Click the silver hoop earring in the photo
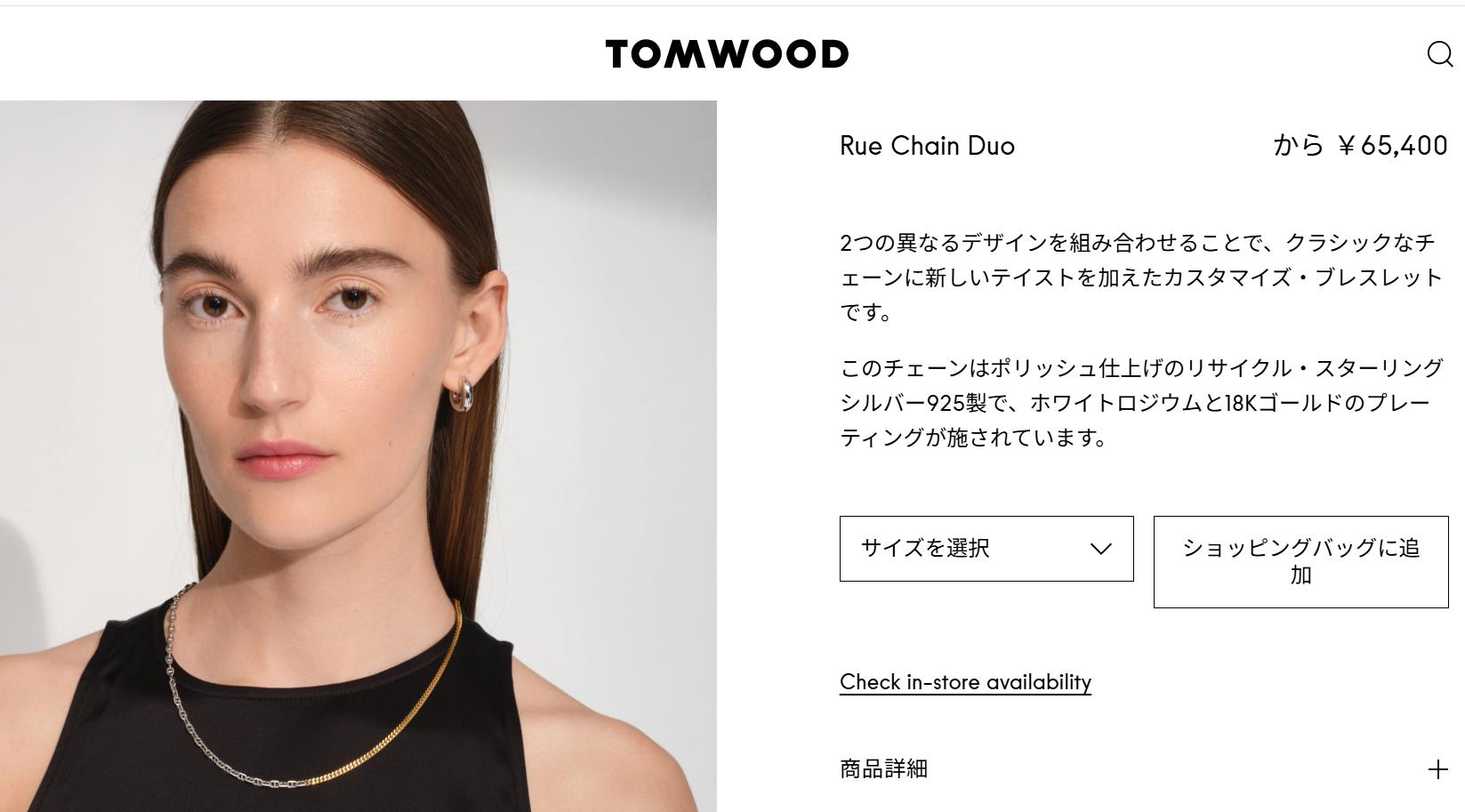Image resolution: width=1465 pixels, height=812 pixels. pos(463,394)
